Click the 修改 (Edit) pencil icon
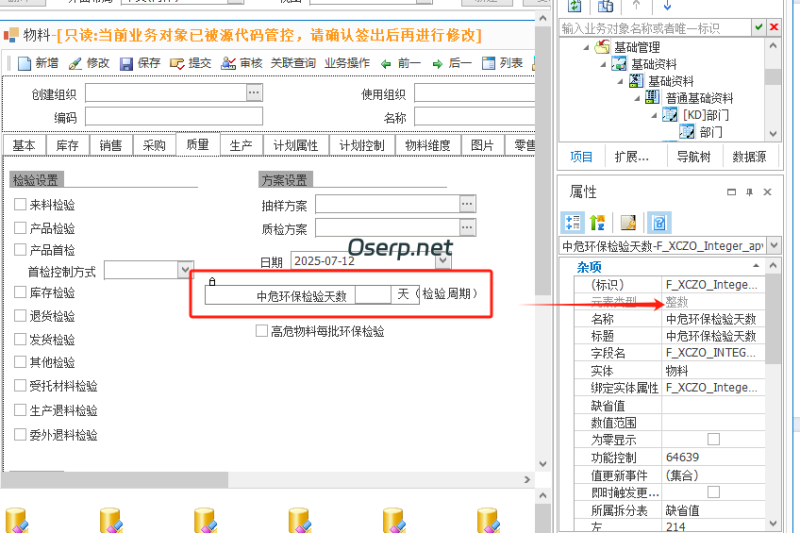800x533 pixels. (x=75, y=63)
